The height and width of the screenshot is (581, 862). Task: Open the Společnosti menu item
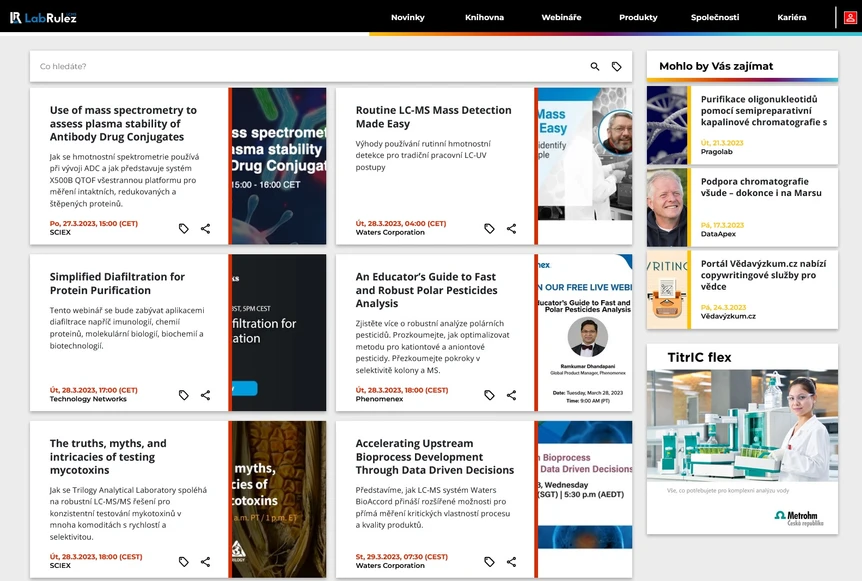(715, 18)
